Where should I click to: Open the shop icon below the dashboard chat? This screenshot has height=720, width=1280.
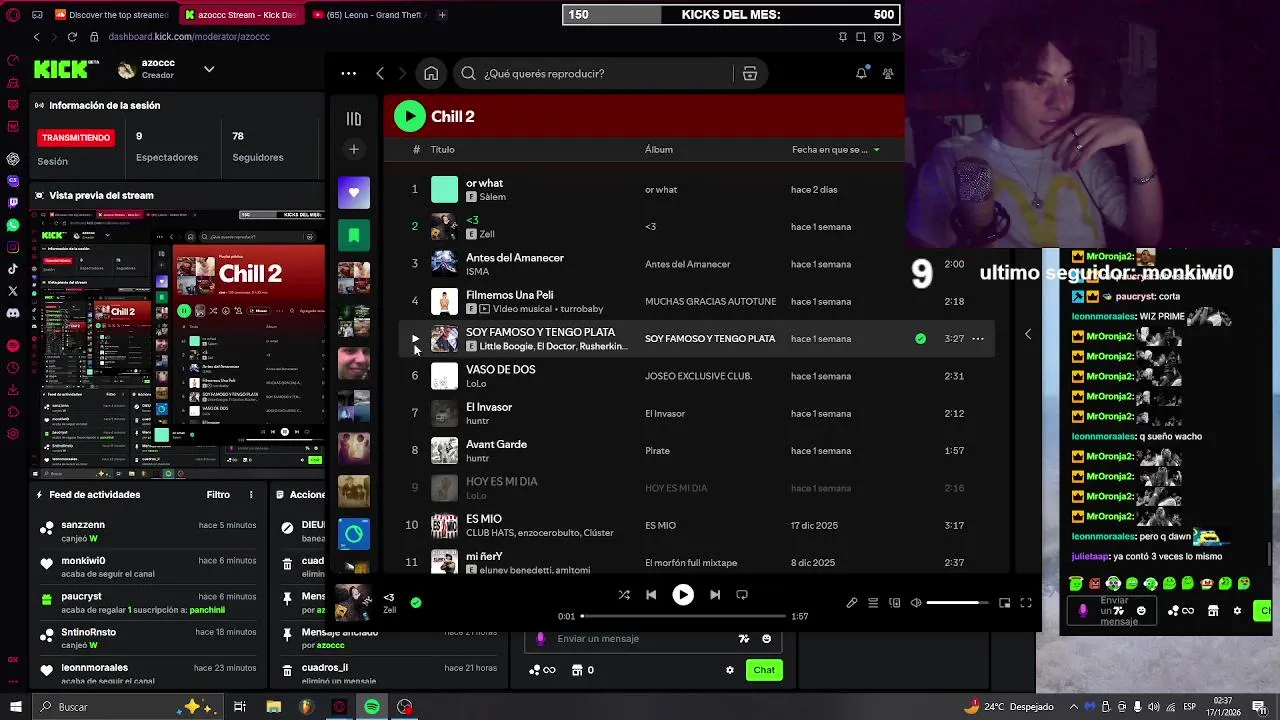pos(577,670)
